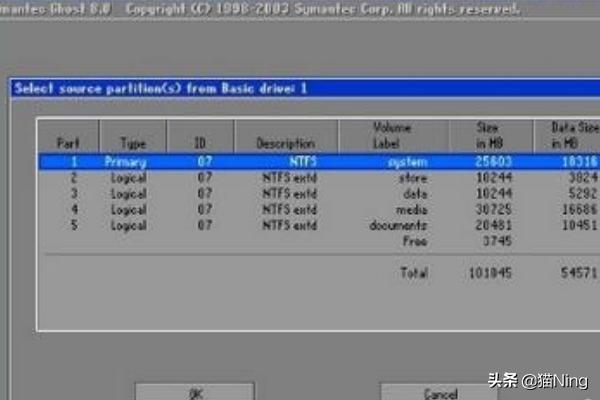This screenshot has height=400, width=600.
Task: Pick the documents partition row
Action: tap(300, 227)
